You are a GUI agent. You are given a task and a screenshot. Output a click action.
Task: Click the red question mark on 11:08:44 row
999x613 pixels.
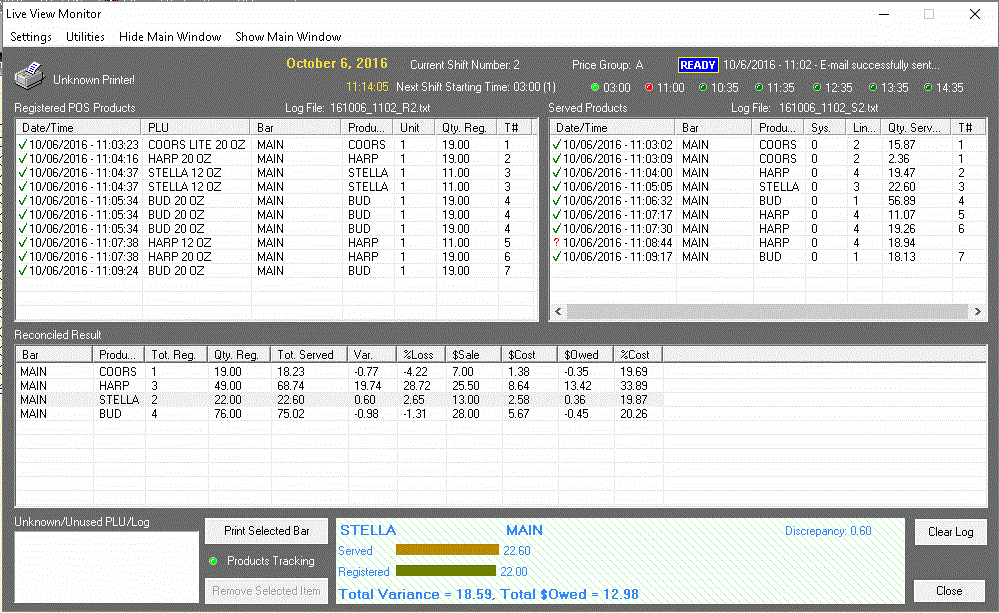tap(556, 243)
